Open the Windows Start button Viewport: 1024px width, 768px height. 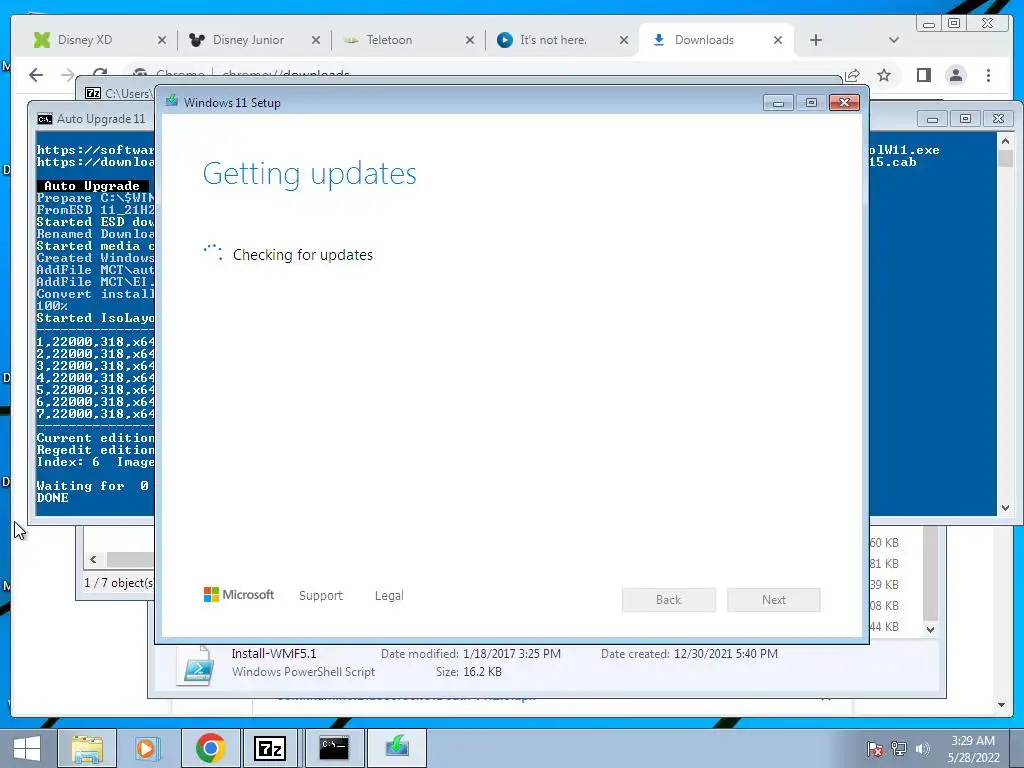point(27,748)
